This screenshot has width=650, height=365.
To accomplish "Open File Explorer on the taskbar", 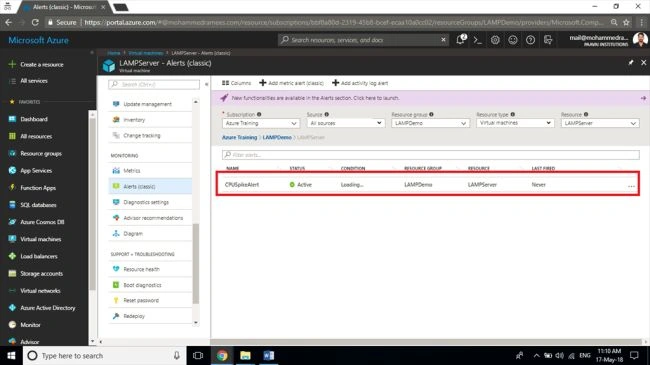I will click(245, 355).
